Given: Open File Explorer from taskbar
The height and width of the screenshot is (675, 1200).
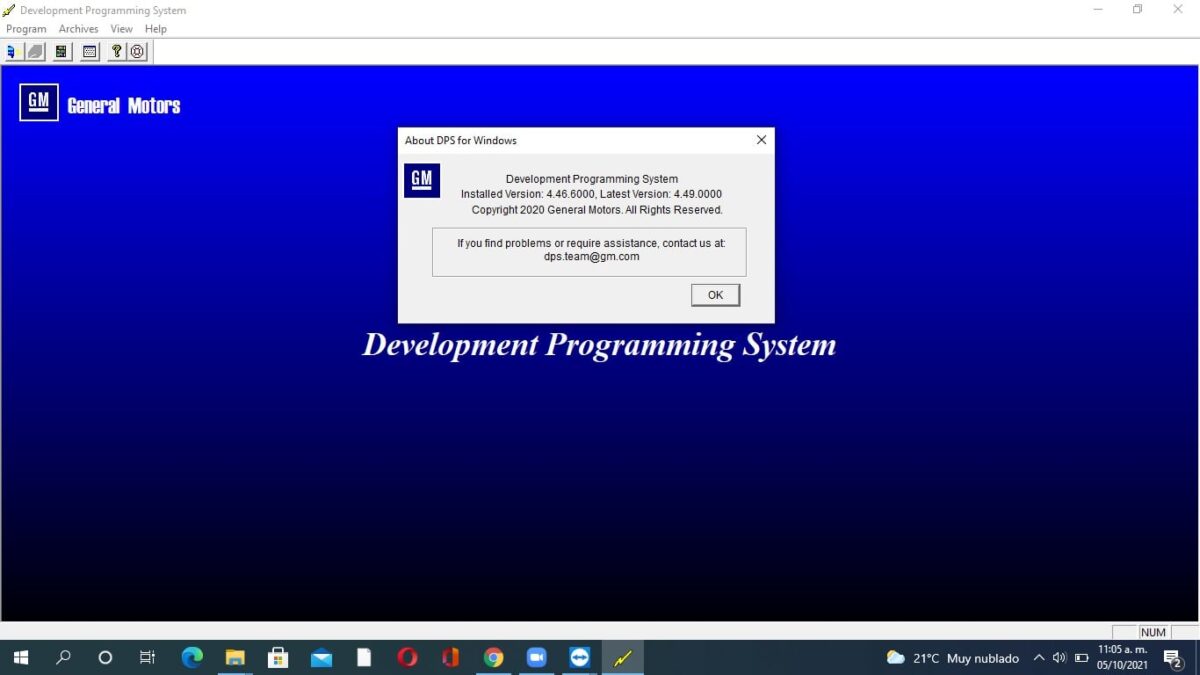Looking at the screenshot, I should point(235,657).
